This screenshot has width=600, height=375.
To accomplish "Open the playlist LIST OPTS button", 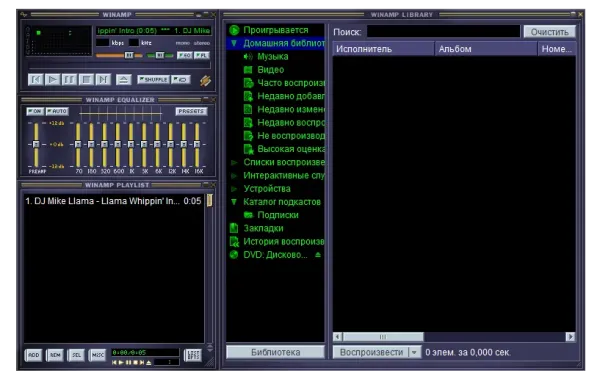I will [193, 355].
